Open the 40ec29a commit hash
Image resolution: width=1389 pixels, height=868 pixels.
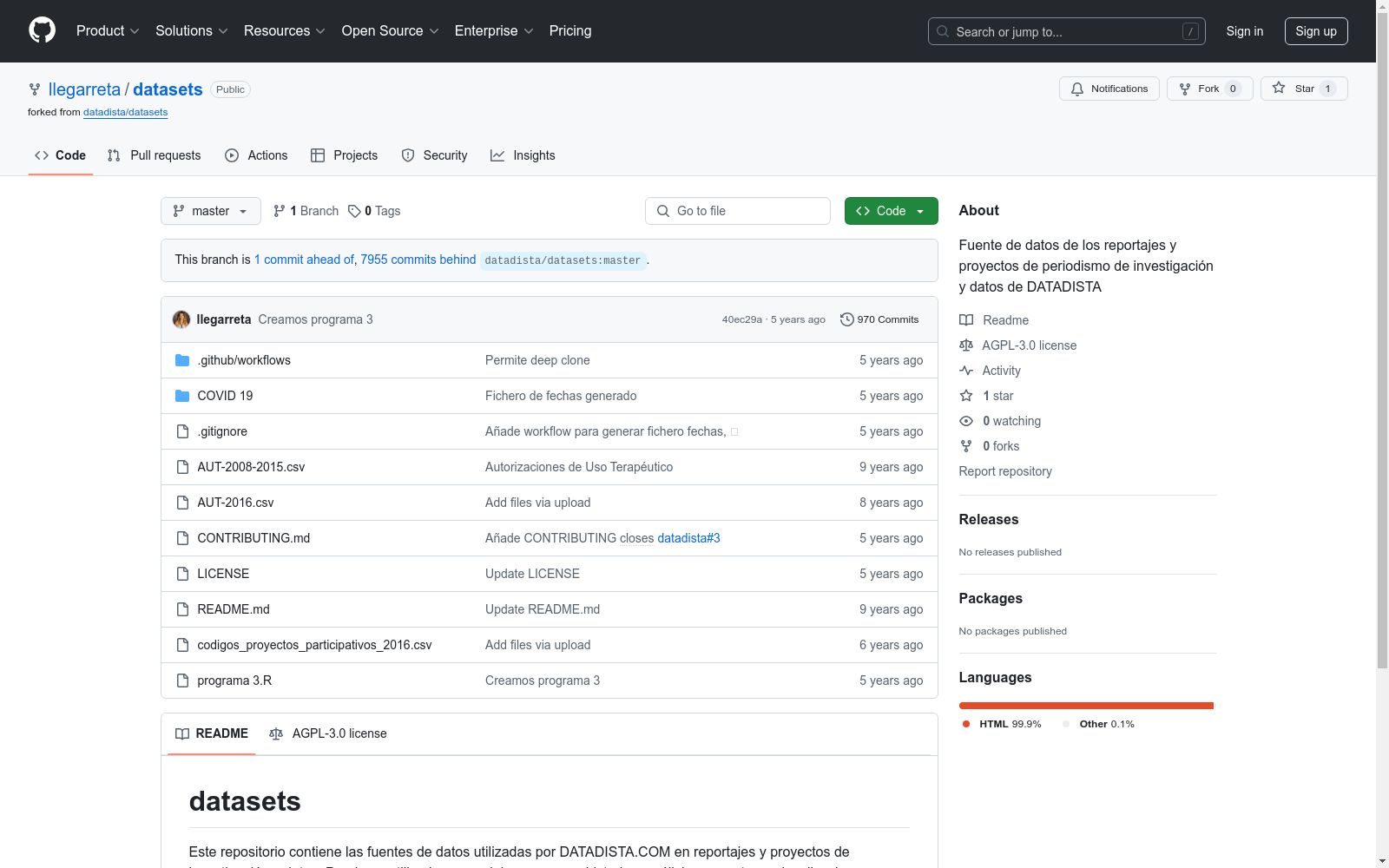pos(742,319)
